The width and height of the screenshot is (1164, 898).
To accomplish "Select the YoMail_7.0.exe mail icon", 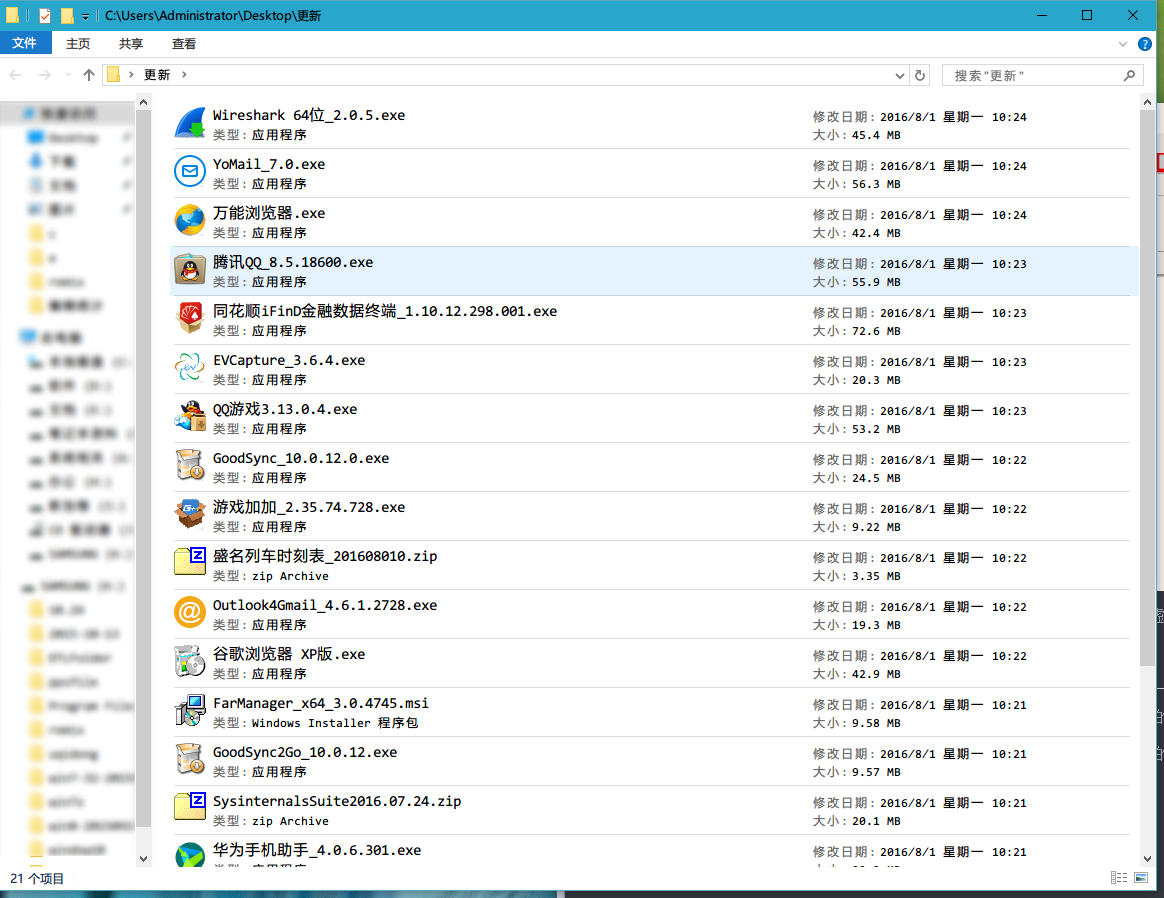I will pyautogui.click(x=190, y=173).
